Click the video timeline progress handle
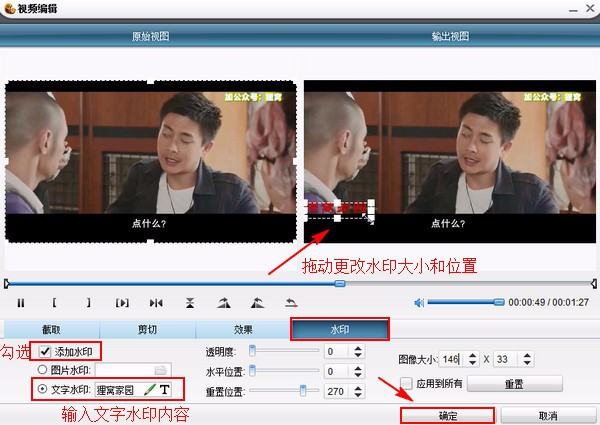The image size is (600, 425). [340, 283]
